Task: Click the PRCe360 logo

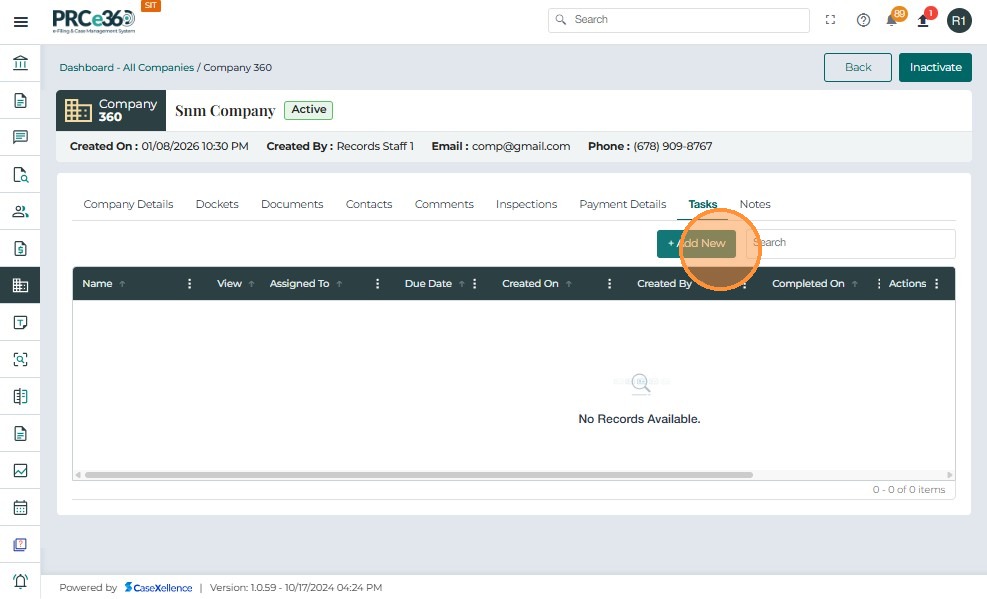Action: click(x=93, y=21)
